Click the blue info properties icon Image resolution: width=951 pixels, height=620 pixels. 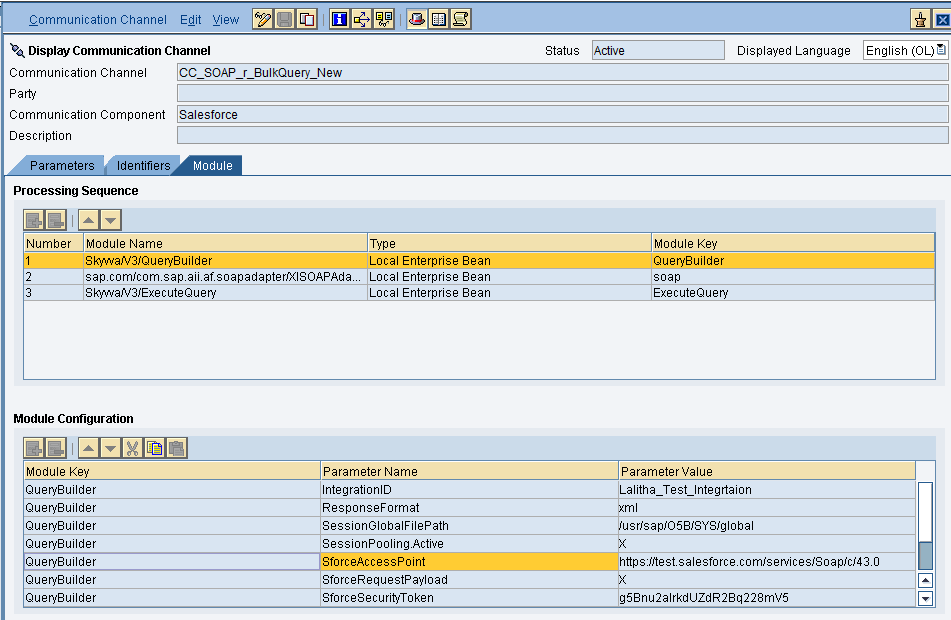(340, 19)
